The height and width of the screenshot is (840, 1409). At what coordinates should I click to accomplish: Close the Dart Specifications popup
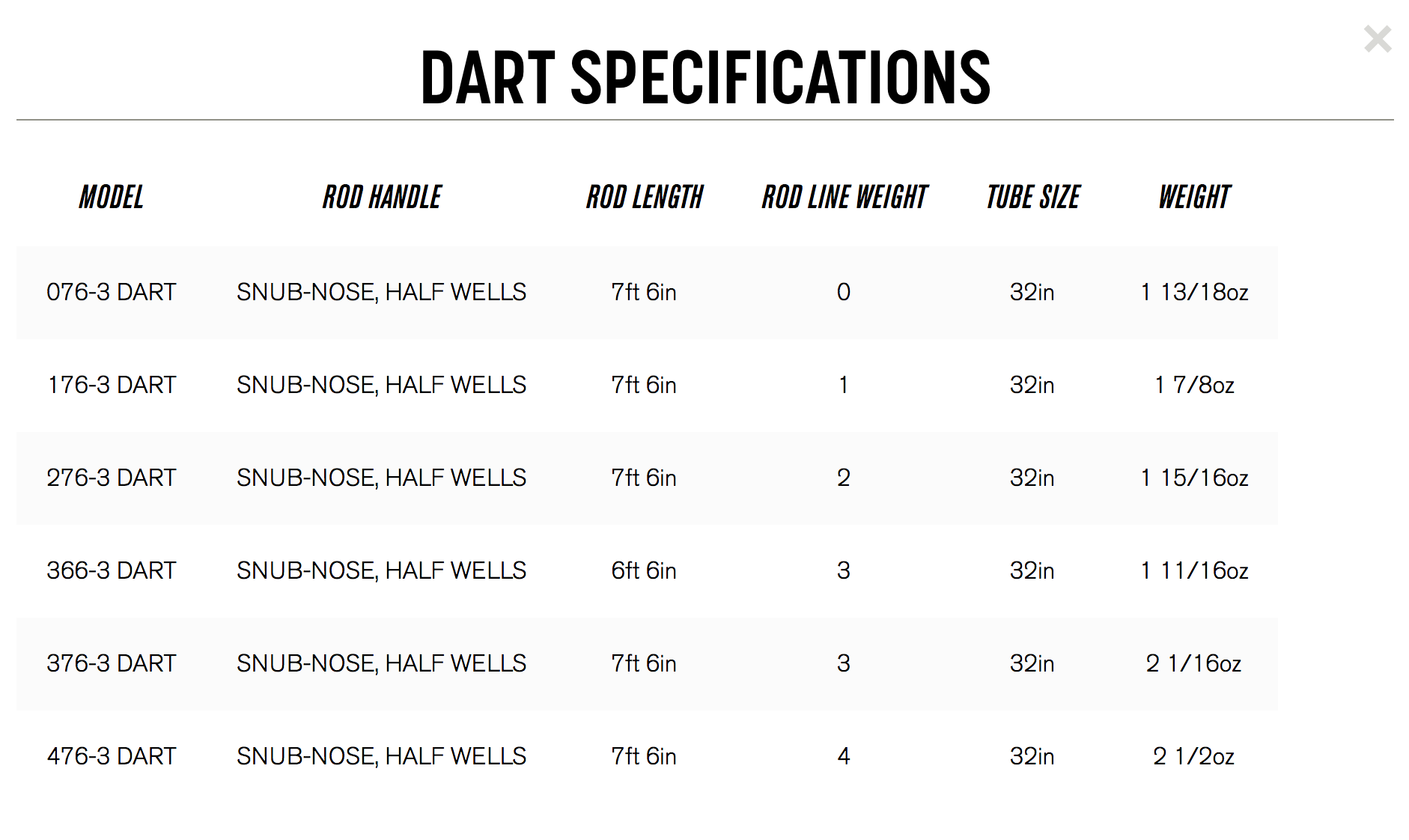[1377, 39]
